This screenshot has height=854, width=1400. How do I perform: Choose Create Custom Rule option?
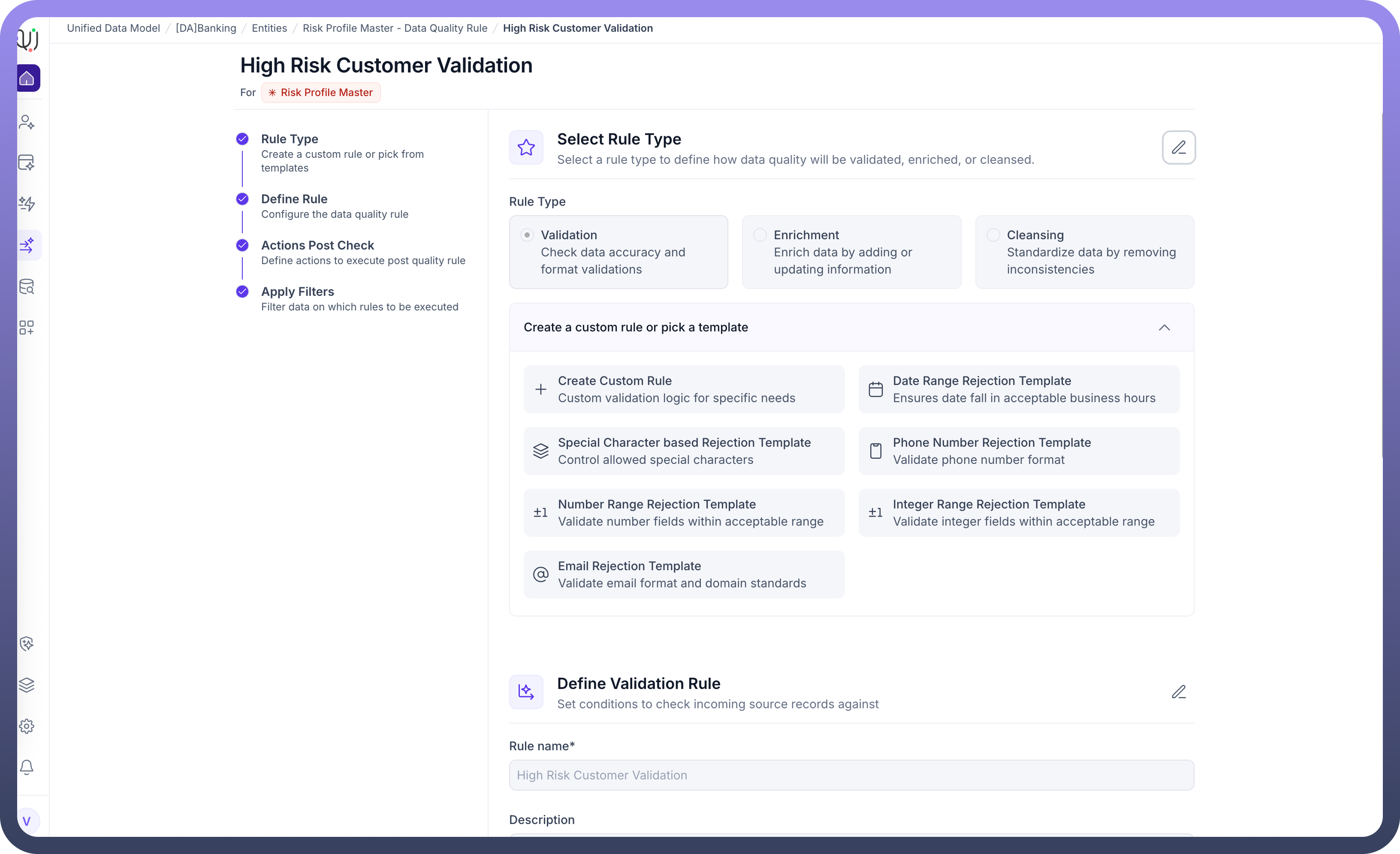pos(684,390)
